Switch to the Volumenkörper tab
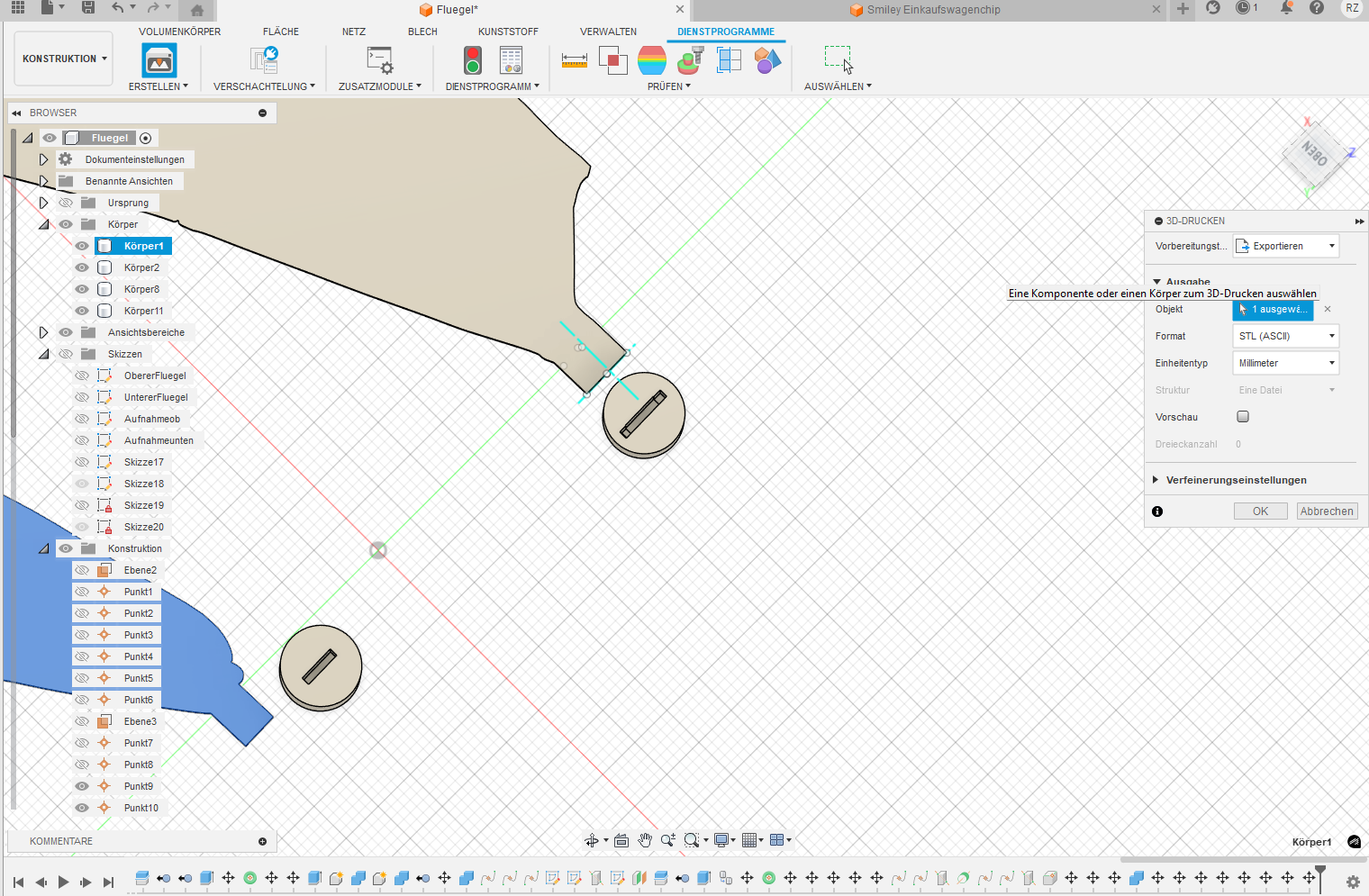 pyautogui.click(x=179, y=32)
